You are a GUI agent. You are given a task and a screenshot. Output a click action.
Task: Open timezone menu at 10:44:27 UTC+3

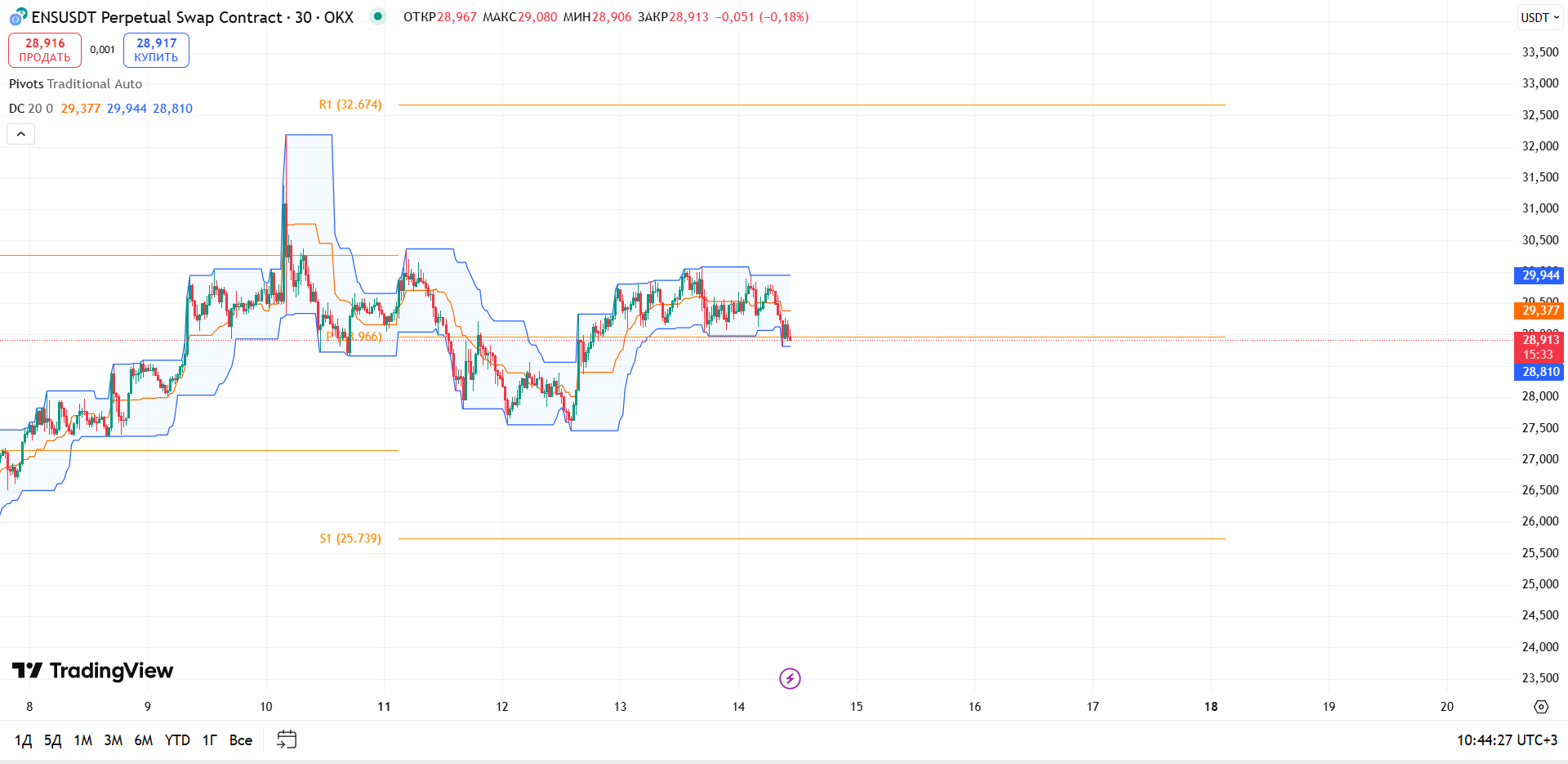pyautogui.click(x=1507, y=740)
